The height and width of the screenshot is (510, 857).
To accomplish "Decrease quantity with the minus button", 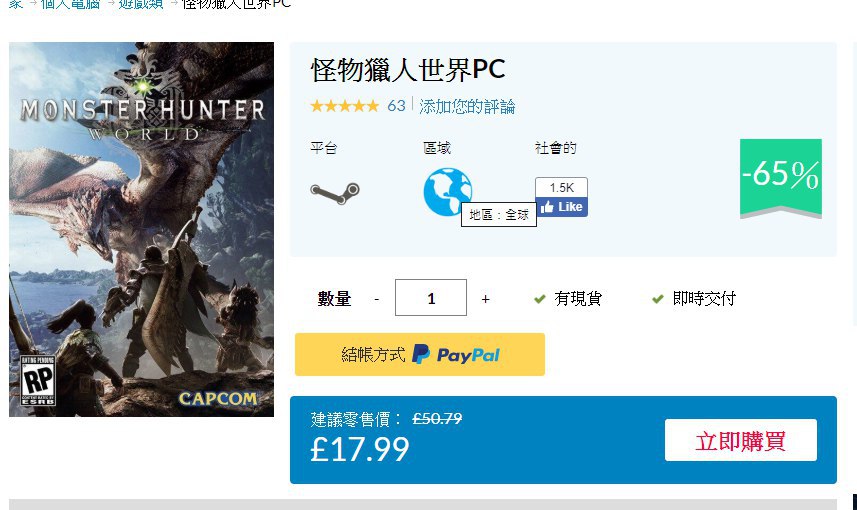I will tap(377, 299).
